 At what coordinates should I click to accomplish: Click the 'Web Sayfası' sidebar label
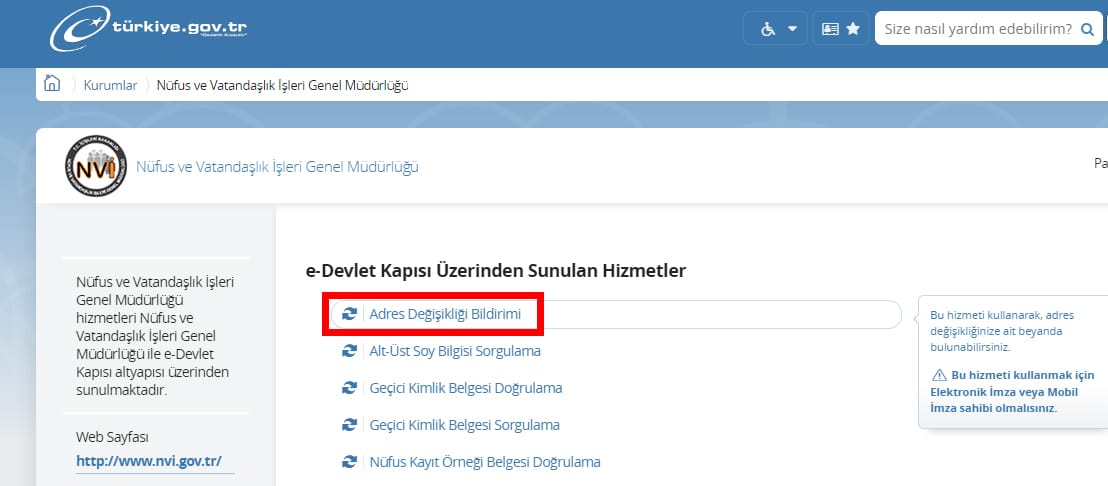click(x=112, y=437)
